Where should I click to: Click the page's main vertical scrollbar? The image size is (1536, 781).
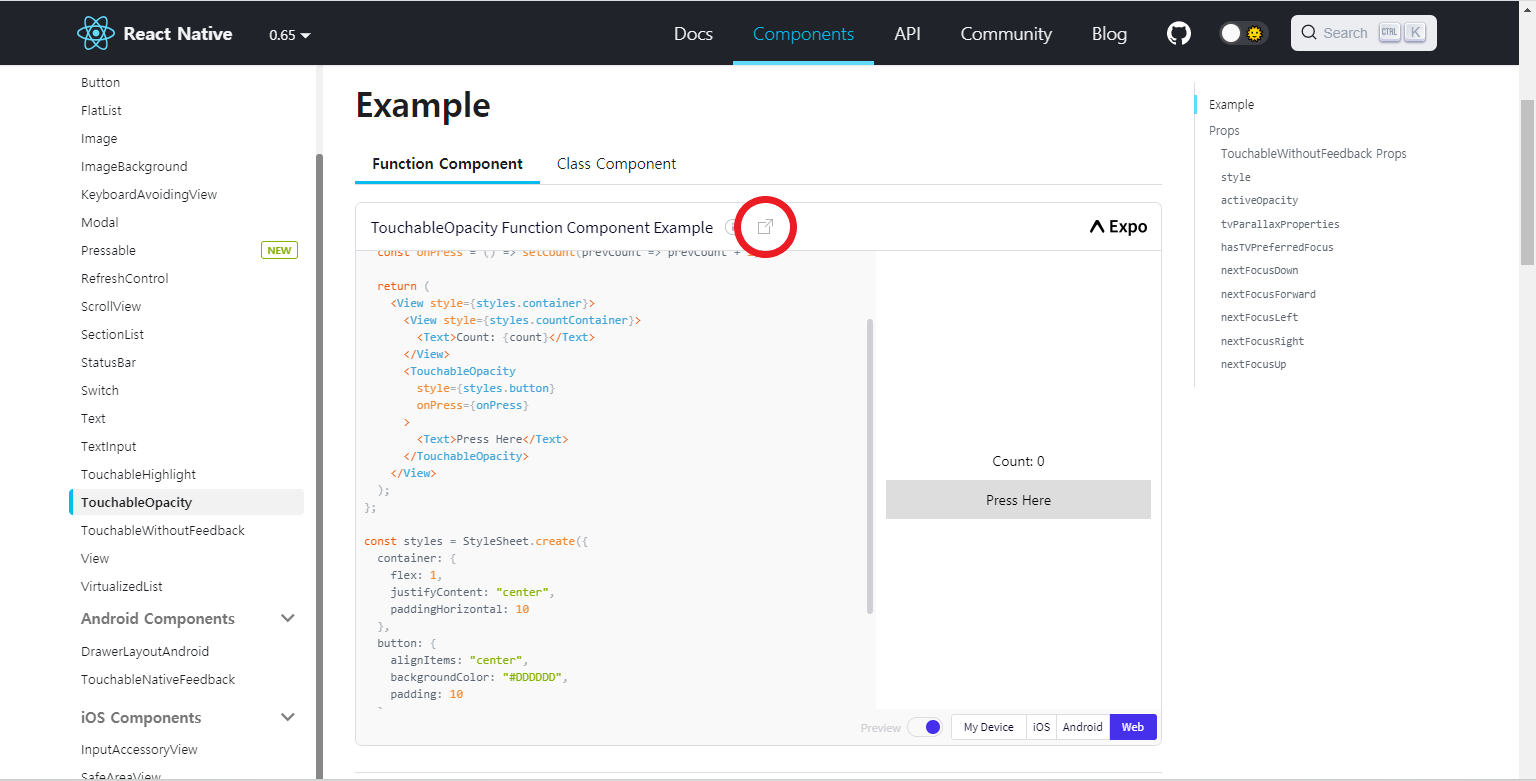pos(1527,181)
